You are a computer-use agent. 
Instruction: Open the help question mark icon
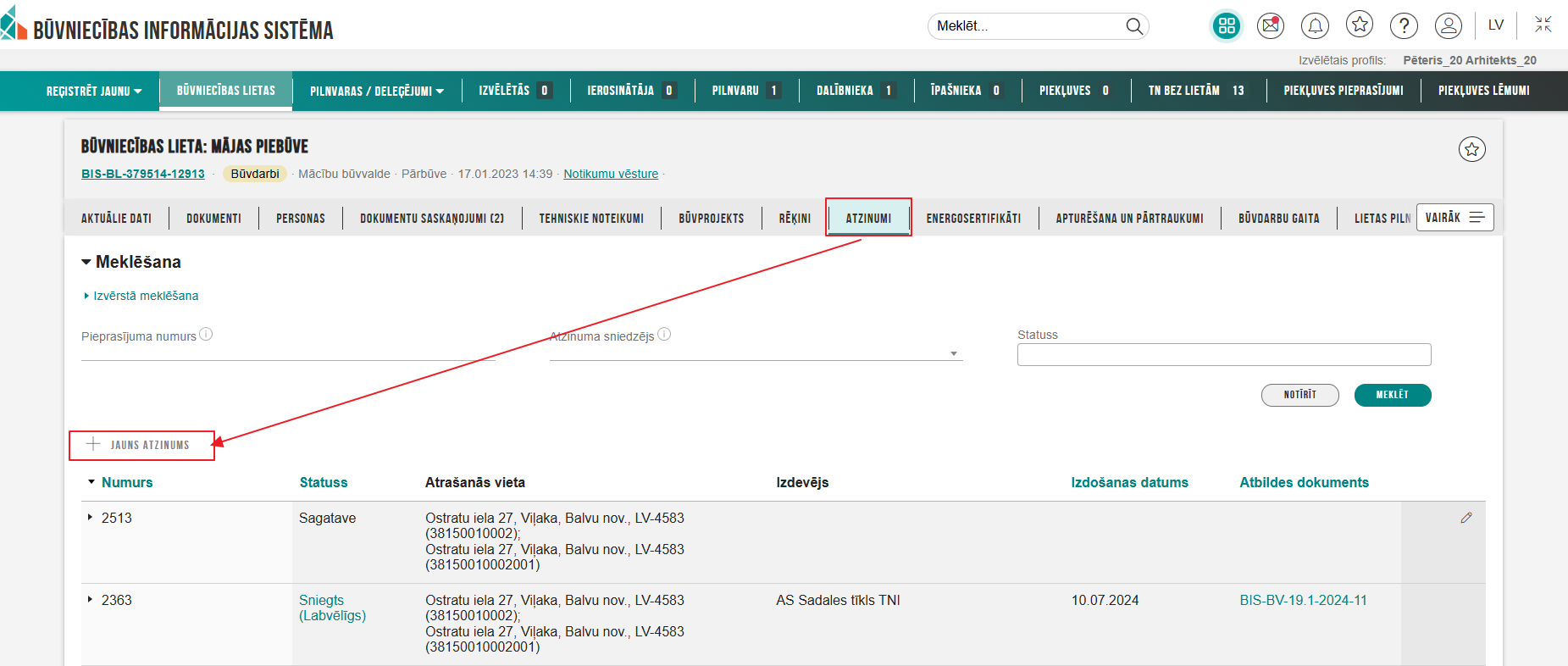pos(1404,25)
